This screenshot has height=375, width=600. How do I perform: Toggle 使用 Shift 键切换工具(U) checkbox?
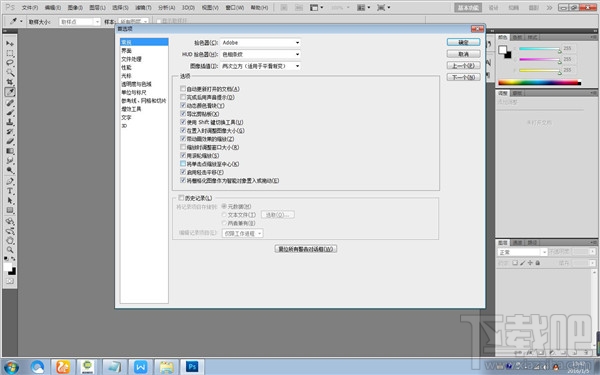pos(183,122)
